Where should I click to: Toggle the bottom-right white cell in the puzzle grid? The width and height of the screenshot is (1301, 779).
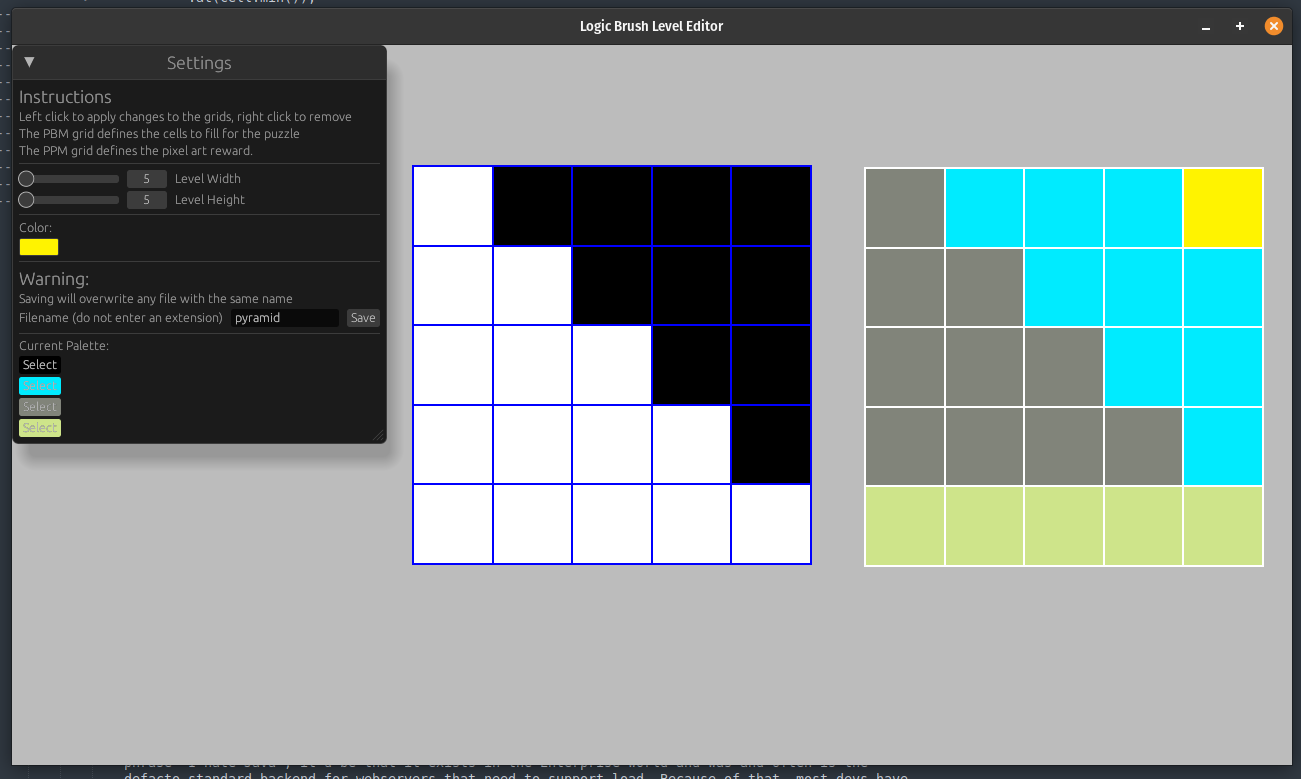pyautogui.click(x=771, y=524)
